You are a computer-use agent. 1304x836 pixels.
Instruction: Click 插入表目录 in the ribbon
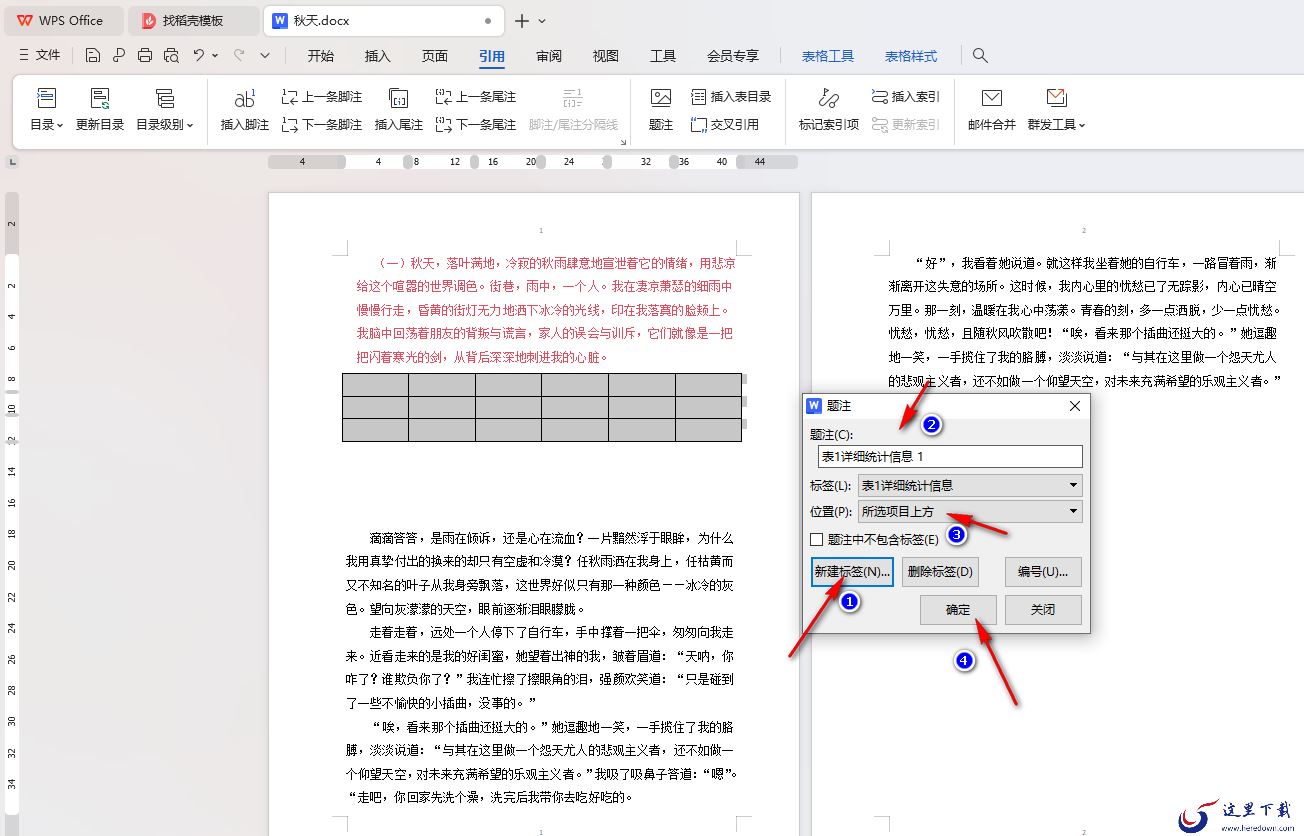731,97
